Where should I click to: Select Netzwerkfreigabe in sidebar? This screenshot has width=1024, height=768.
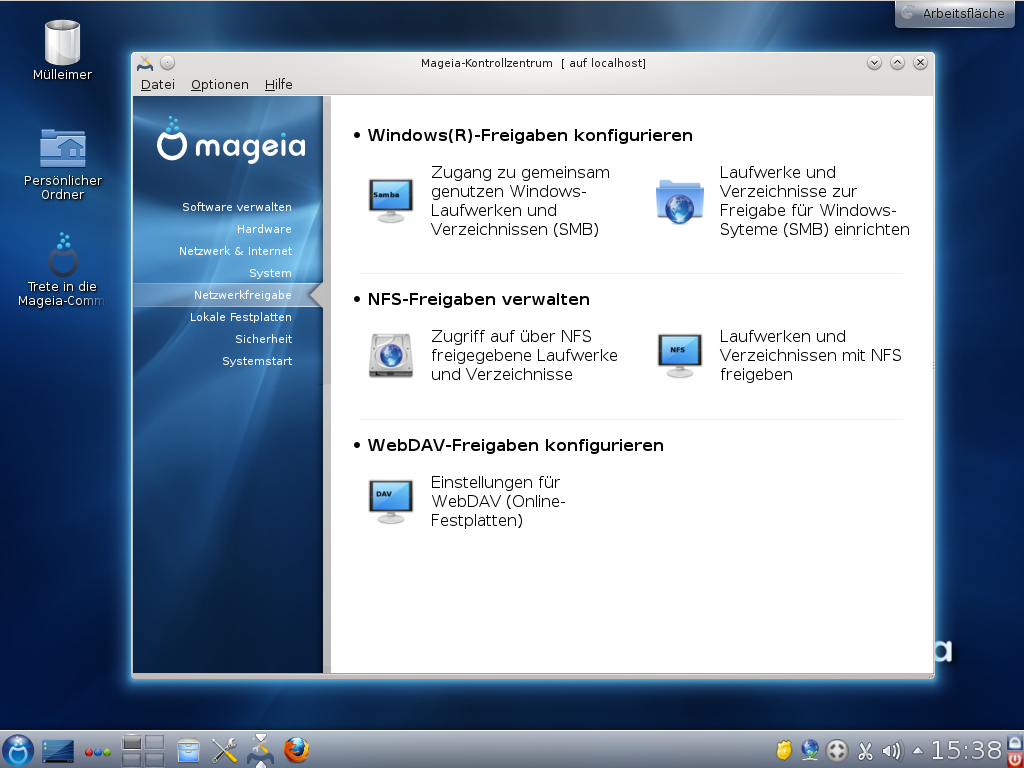pos(228,295)
